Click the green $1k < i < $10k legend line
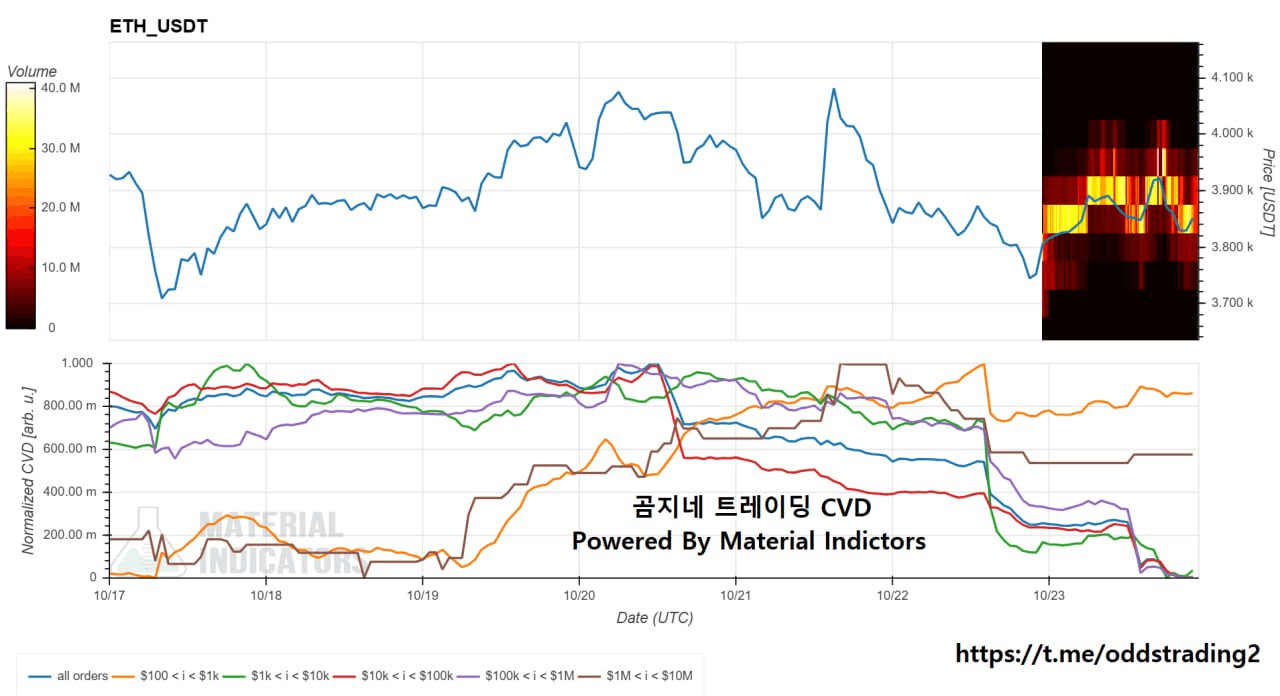Image resolution: width=1280 pixels, height=696 pixels. [x=235, y=676]
